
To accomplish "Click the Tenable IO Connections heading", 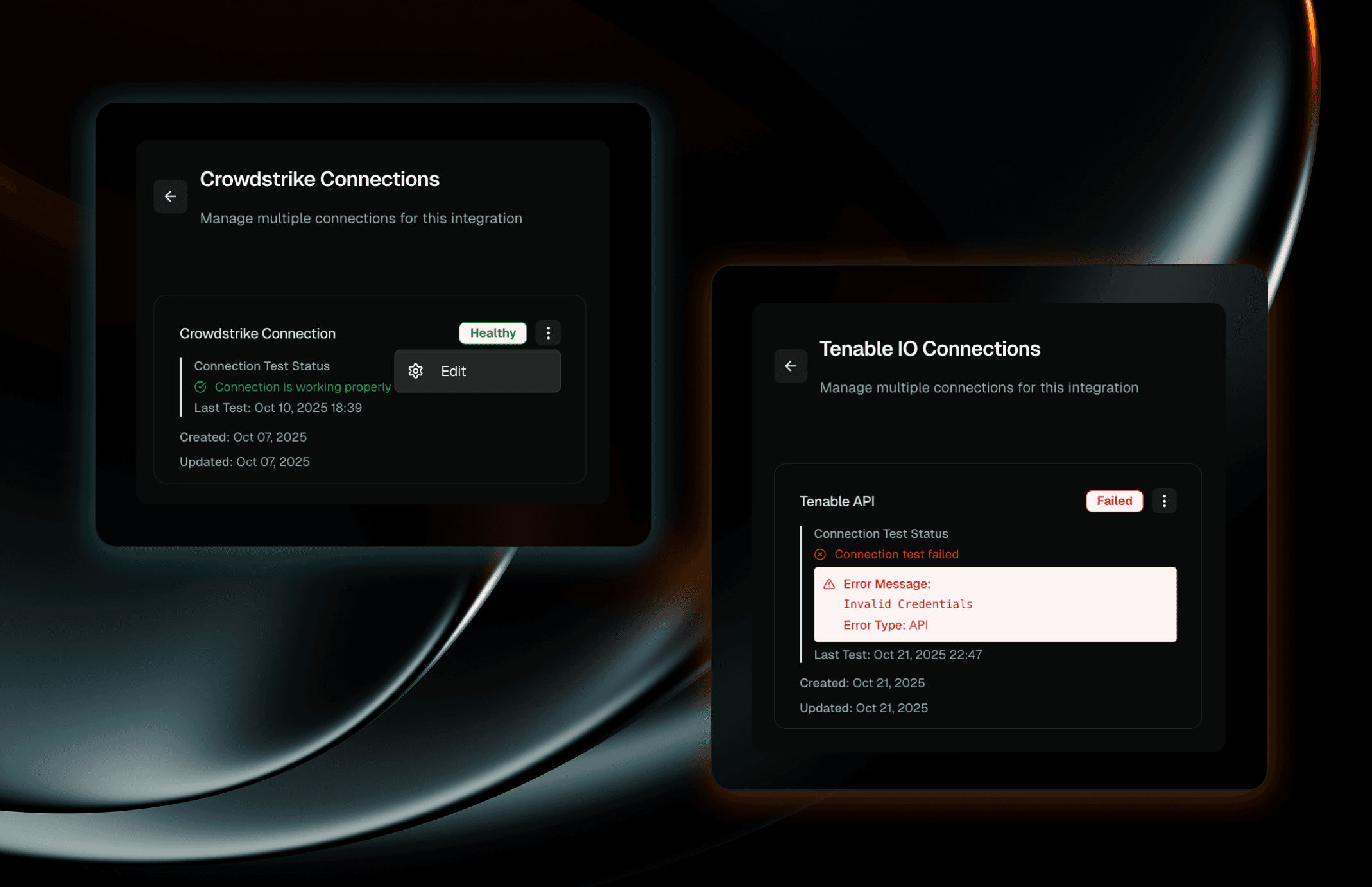I will (x=929, y=349).
